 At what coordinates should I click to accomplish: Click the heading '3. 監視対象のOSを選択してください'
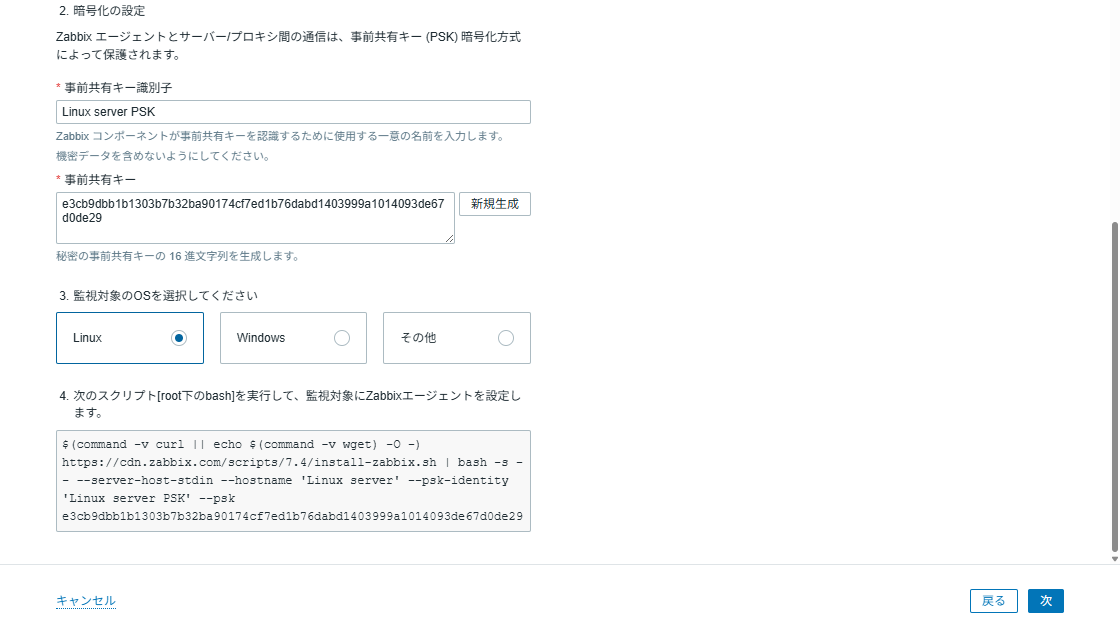point(159,296)
